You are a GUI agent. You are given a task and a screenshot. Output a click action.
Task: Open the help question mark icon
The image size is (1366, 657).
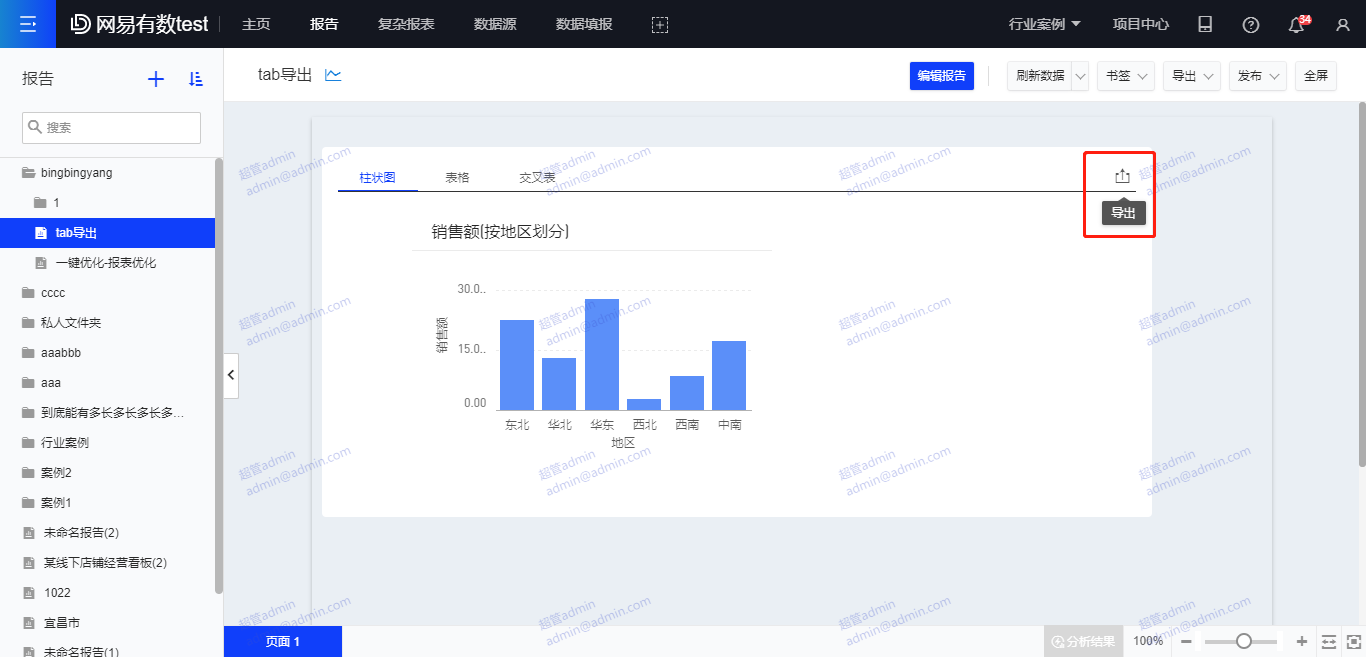[1250, 25]
